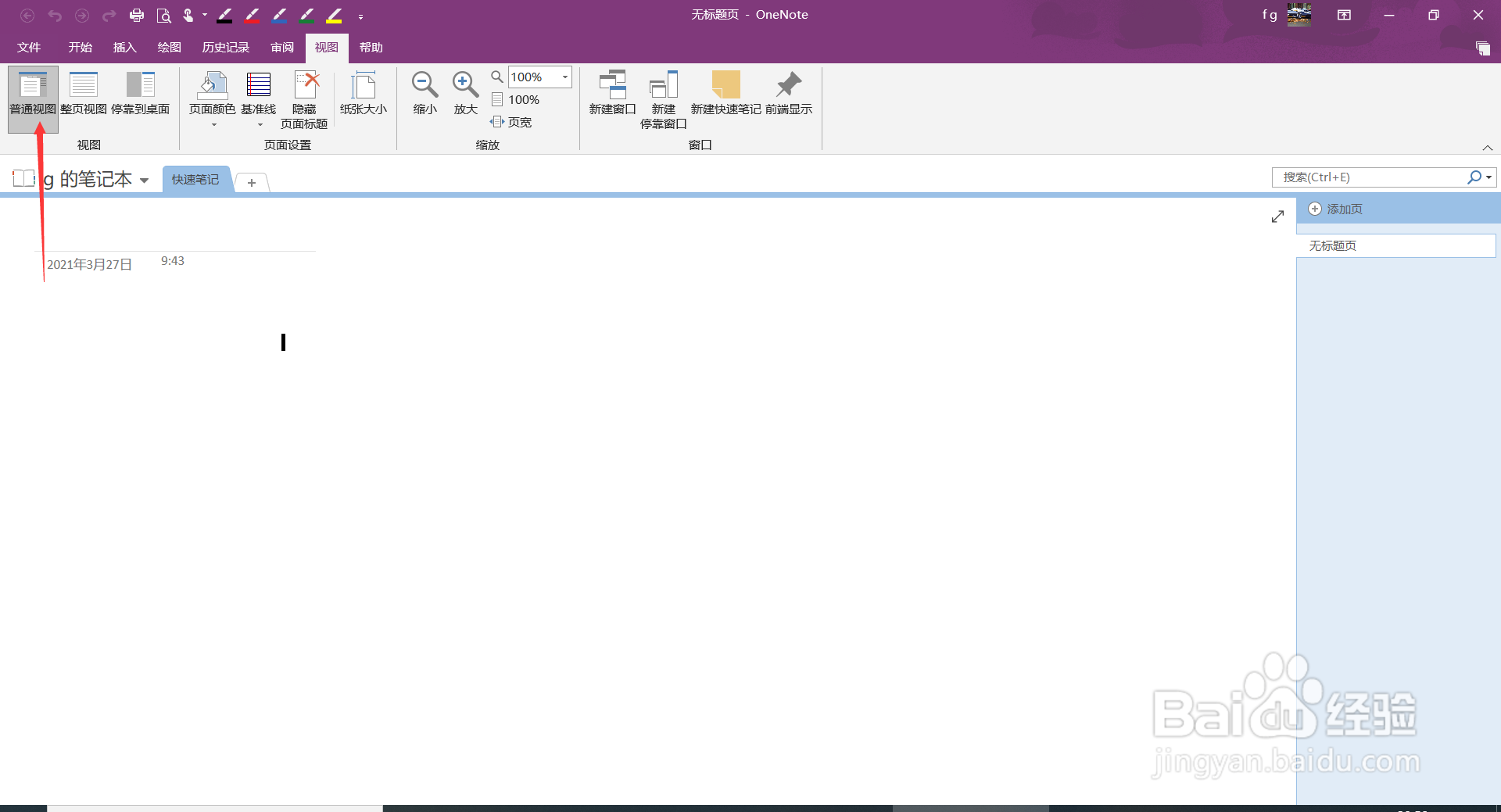Click the 搜索(Ctrl+E) search box

(x=1369, y=177)
